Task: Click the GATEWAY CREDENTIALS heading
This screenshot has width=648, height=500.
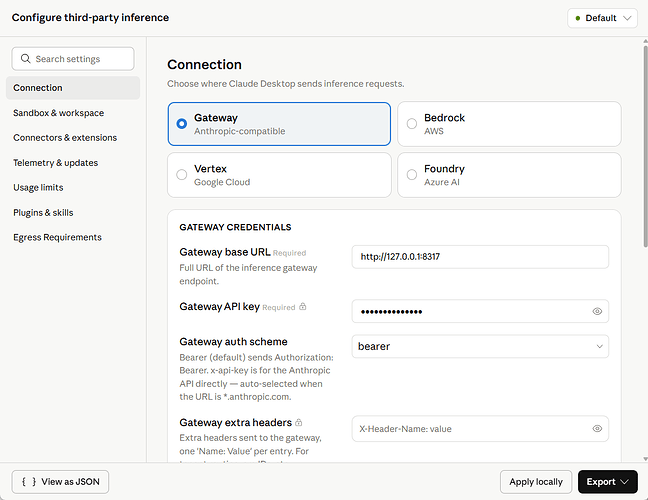Action: pos(235,227)
